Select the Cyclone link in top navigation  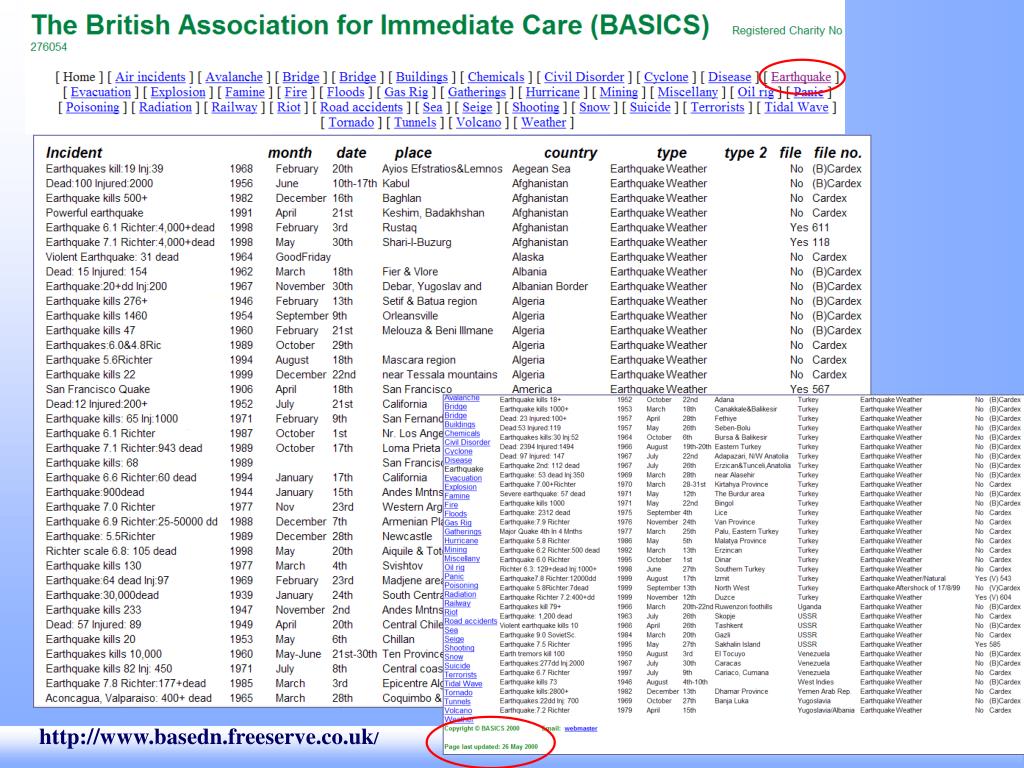tap(666, 76)
